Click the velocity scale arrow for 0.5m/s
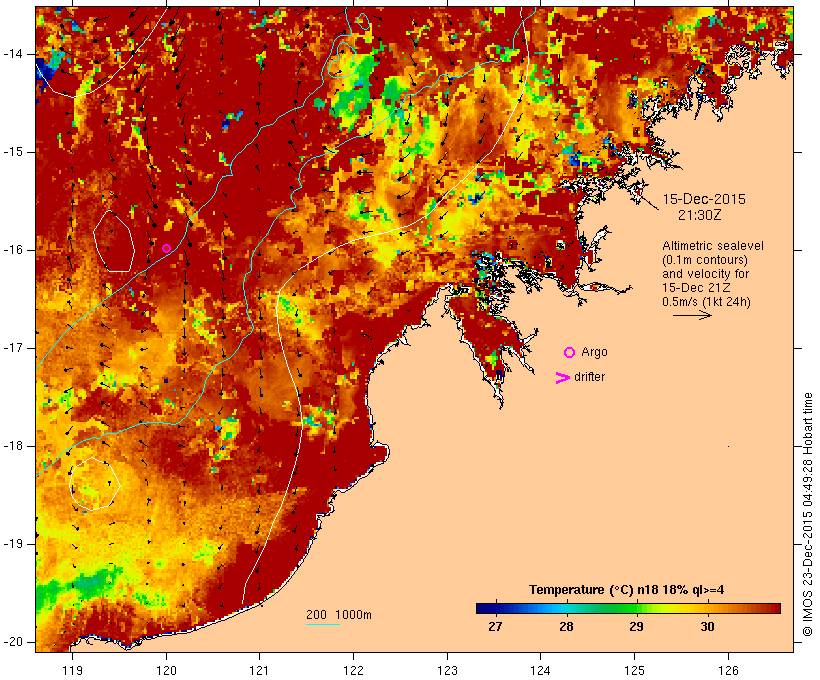Screen dimensions: 820x680 (x=692, y=315)
